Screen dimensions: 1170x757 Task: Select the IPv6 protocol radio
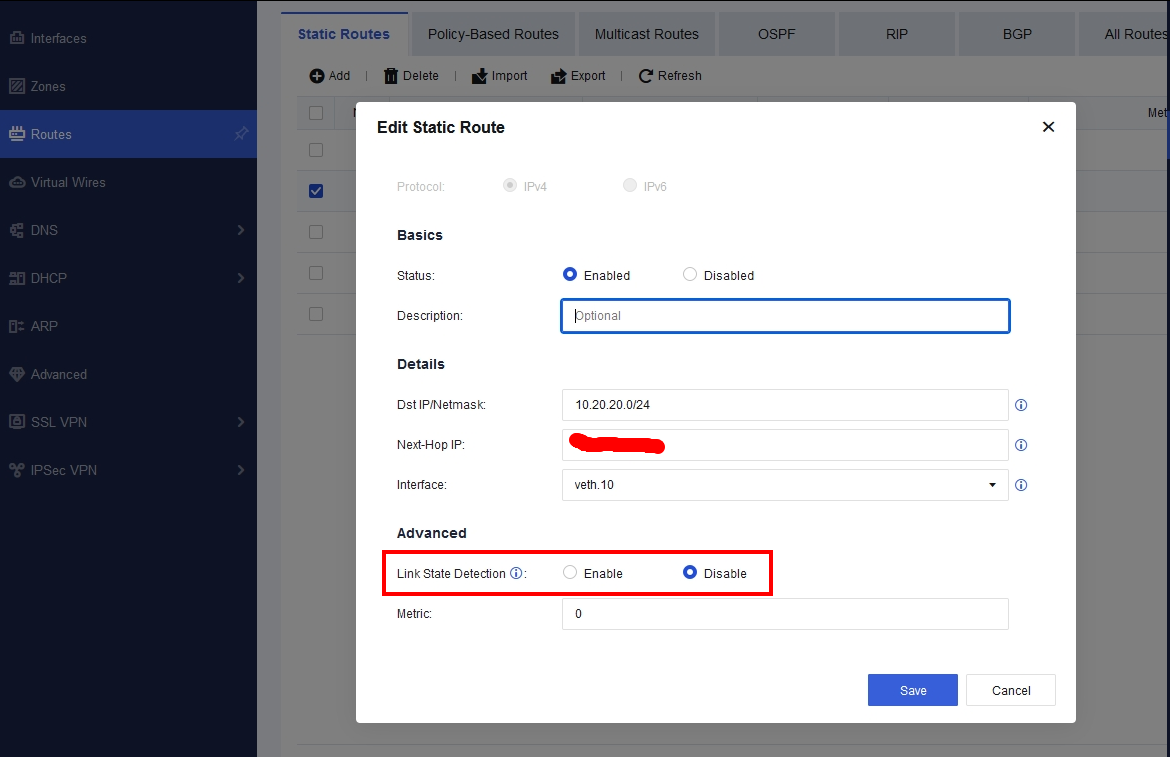(x=630, y=185)
